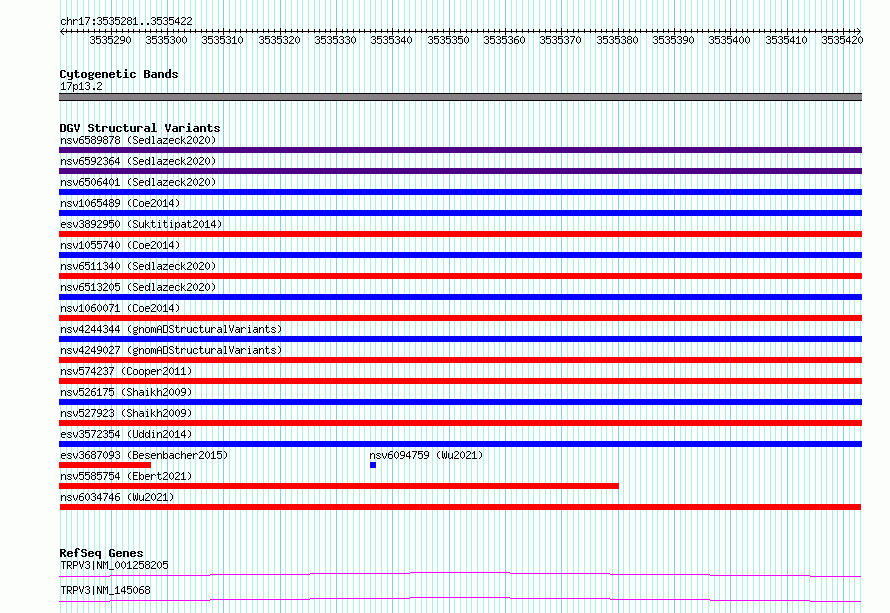Click nsv574237 (Cooper2011) label
This screenshot has height=613, width=890.
pos(126,371)
